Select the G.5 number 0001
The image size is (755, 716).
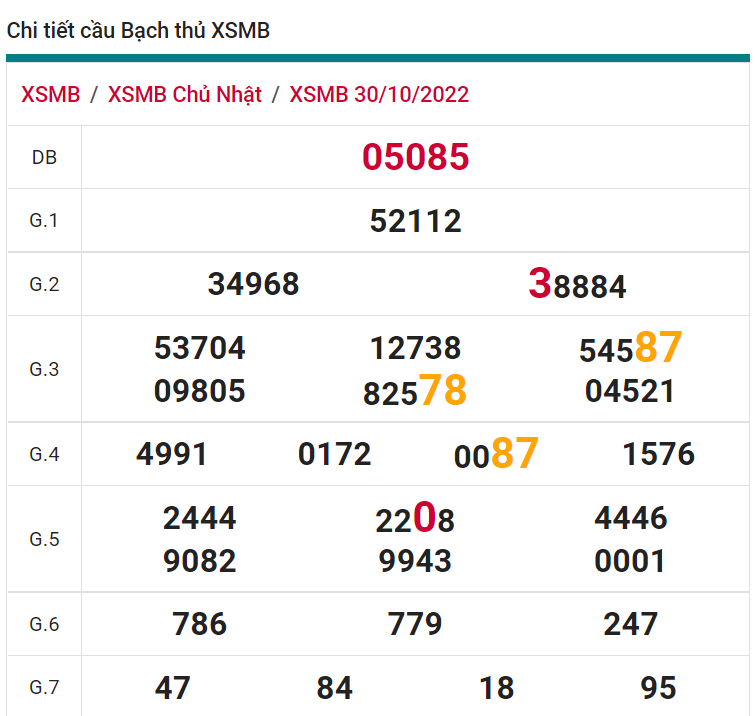click(630, 561)
